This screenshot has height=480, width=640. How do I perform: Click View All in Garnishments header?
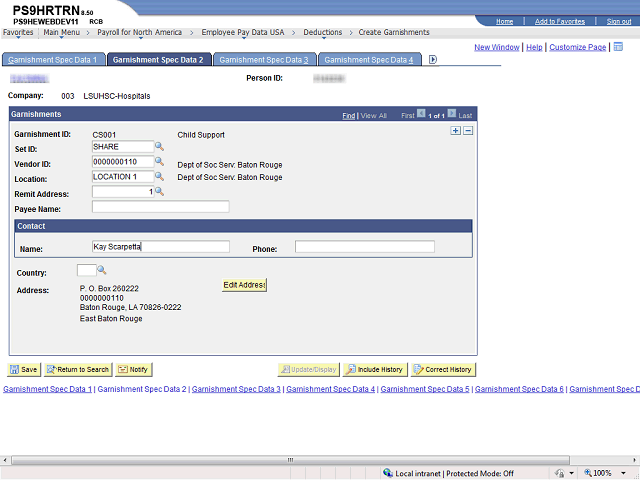[x=373, y=116]
